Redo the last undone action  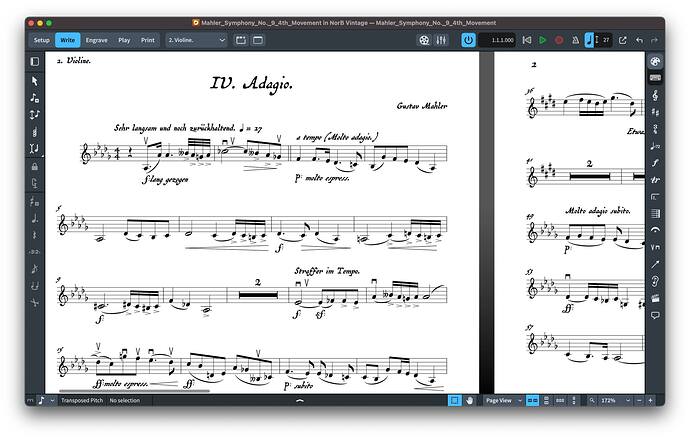(654, 40)
